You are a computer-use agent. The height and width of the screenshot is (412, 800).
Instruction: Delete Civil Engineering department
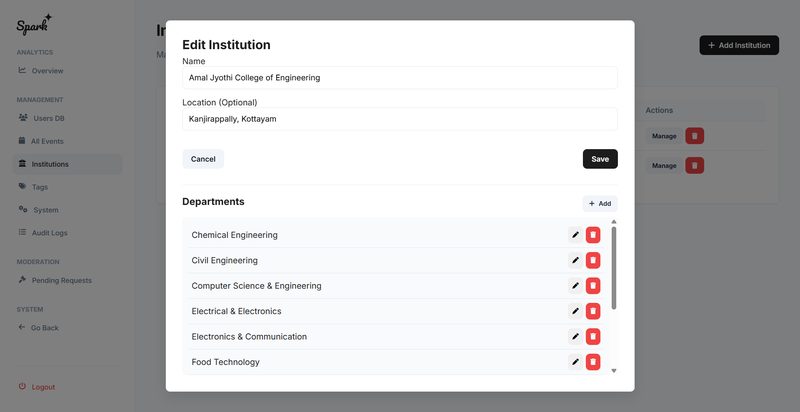point(593,260)
